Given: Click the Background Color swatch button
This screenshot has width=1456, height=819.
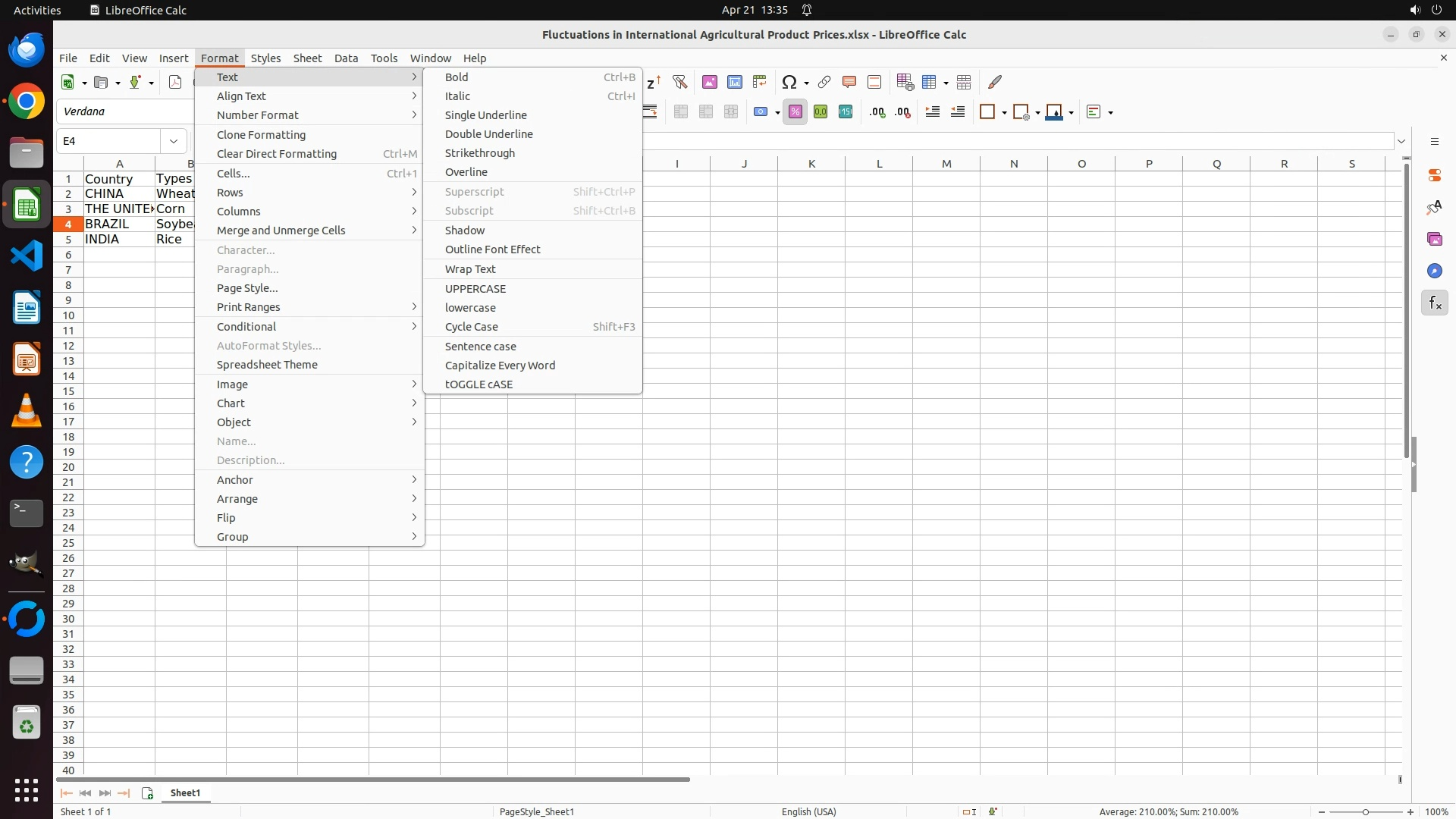Looking at the screenshot, I should click(x=1054, y=112).
